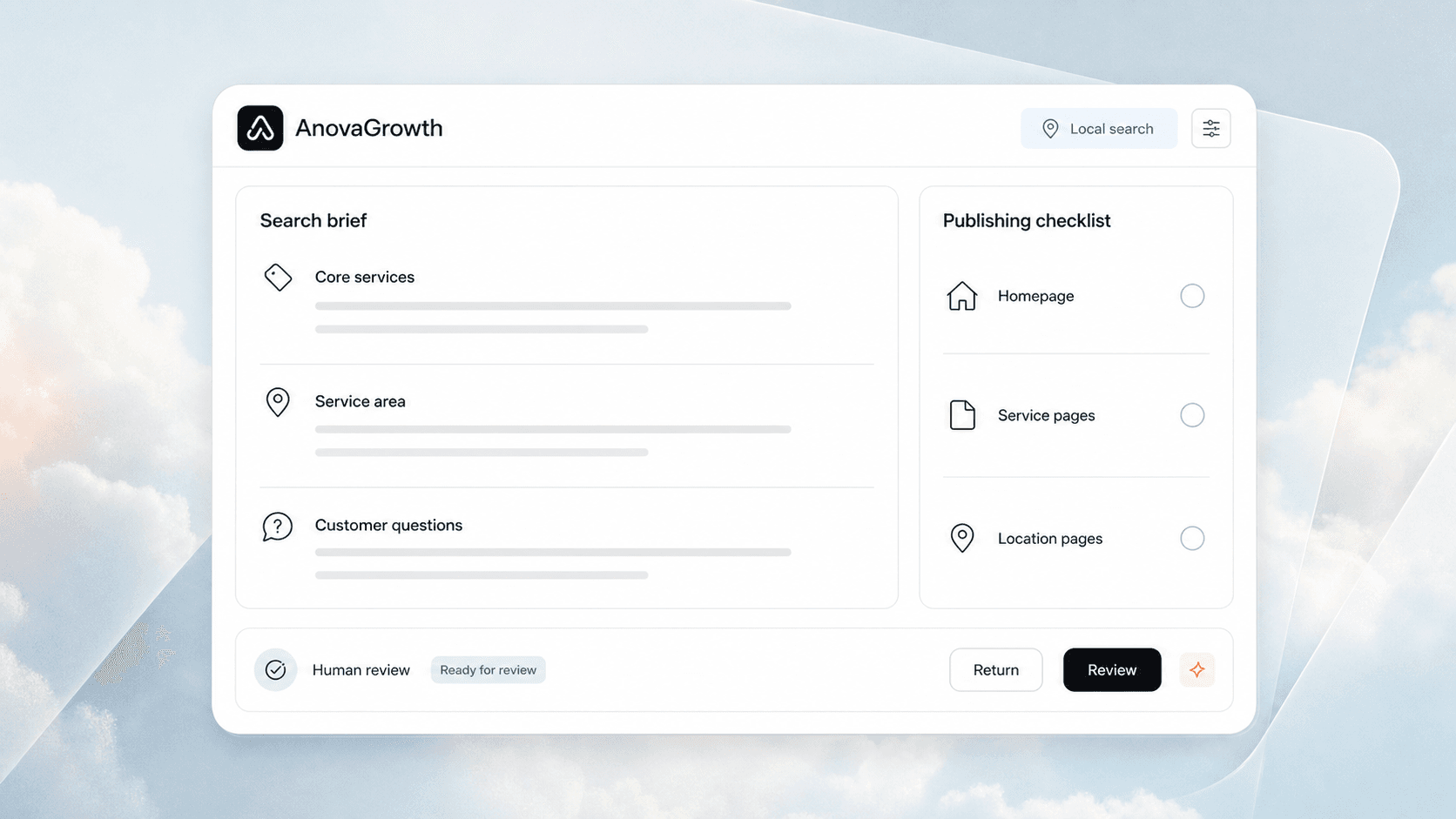Screen dimensions: 1456x819
Task: Click the AnovaGrowth brand name
Action: [369, 128]
